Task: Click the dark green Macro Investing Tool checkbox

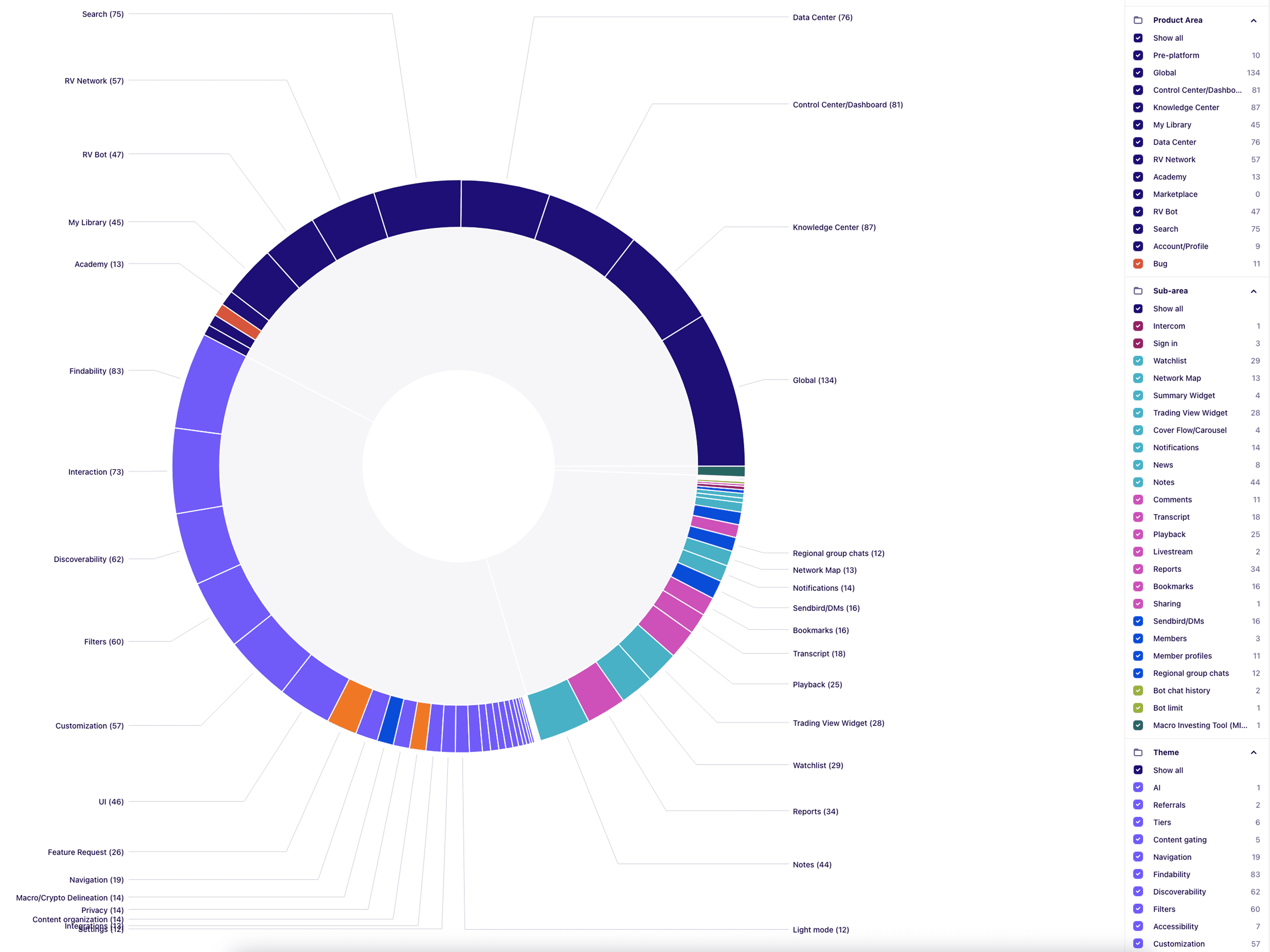Action: 1137,725
